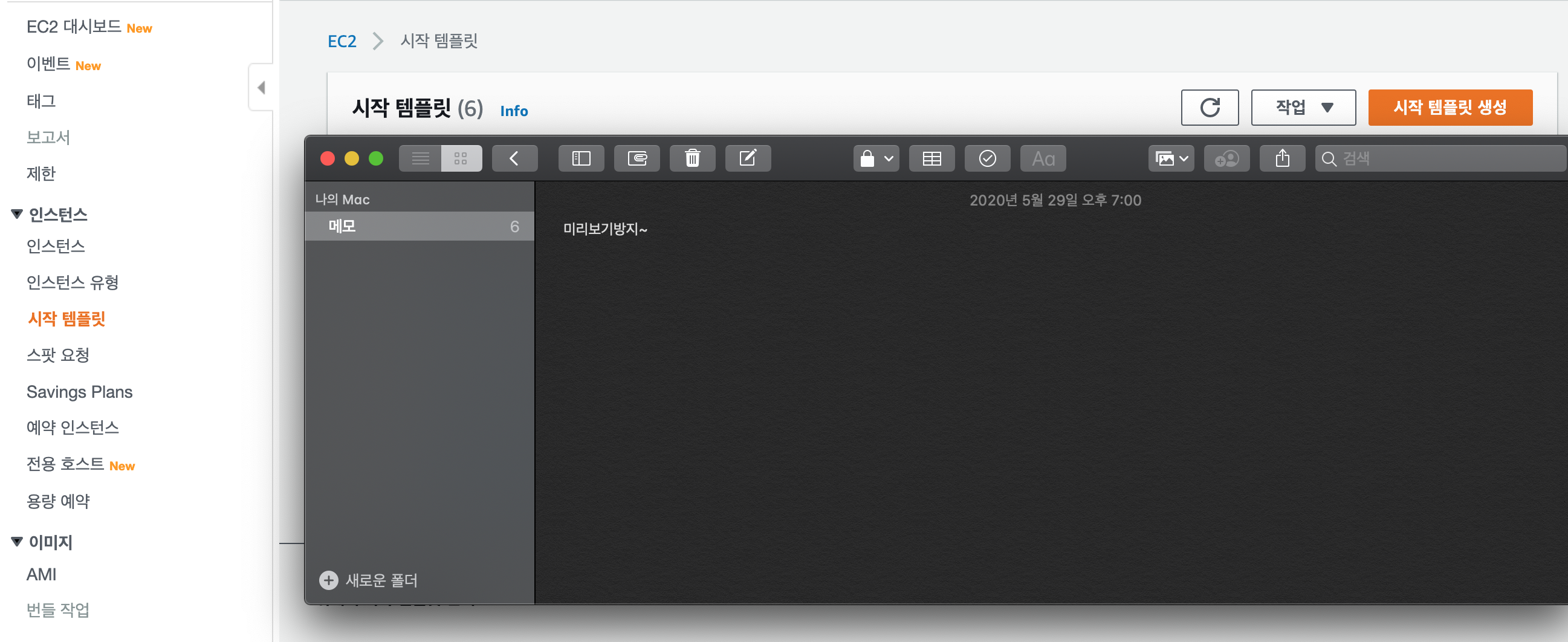The width and height of the screenshot is (1568, 642).
Task: Open 전용 호스트 in sidebar
Action: point(65,464)
